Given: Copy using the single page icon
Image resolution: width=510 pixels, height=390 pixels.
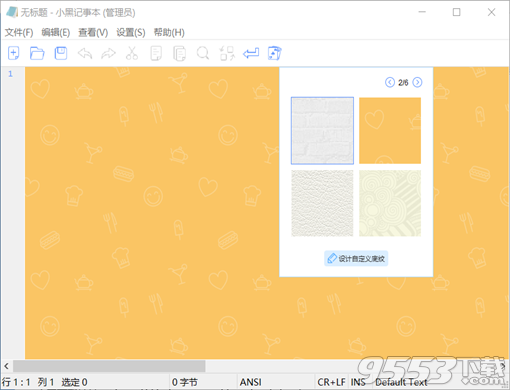Looking at the screenshot, I should (x=156, y=53).
